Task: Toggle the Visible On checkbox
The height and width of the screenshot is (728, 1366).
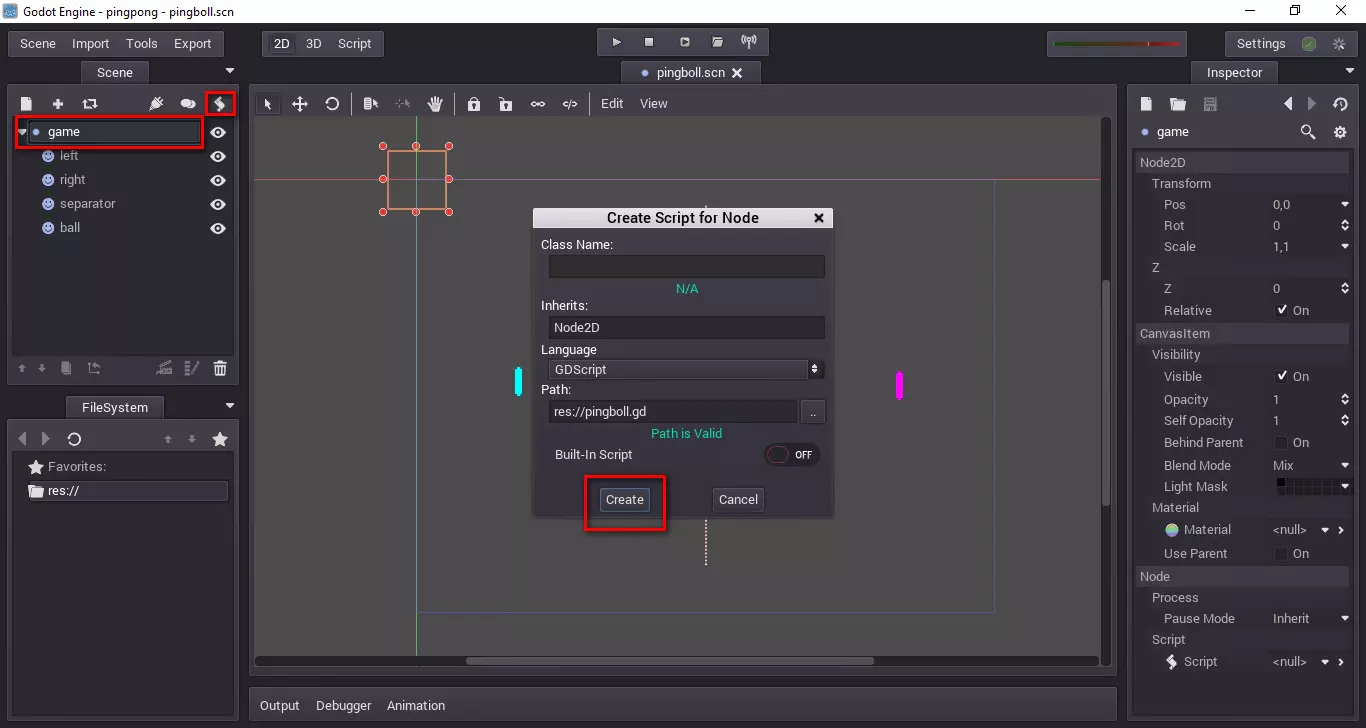Action: coord(1282,377)
